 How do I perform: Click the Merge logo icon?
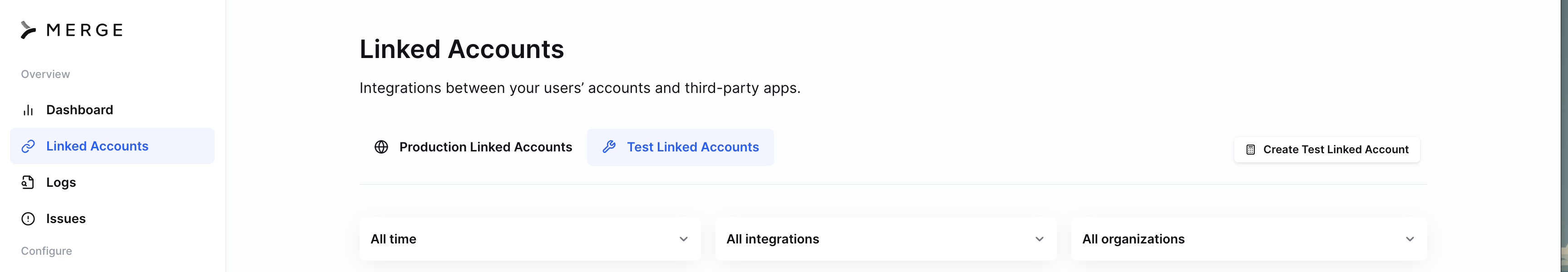pos(28,30)
